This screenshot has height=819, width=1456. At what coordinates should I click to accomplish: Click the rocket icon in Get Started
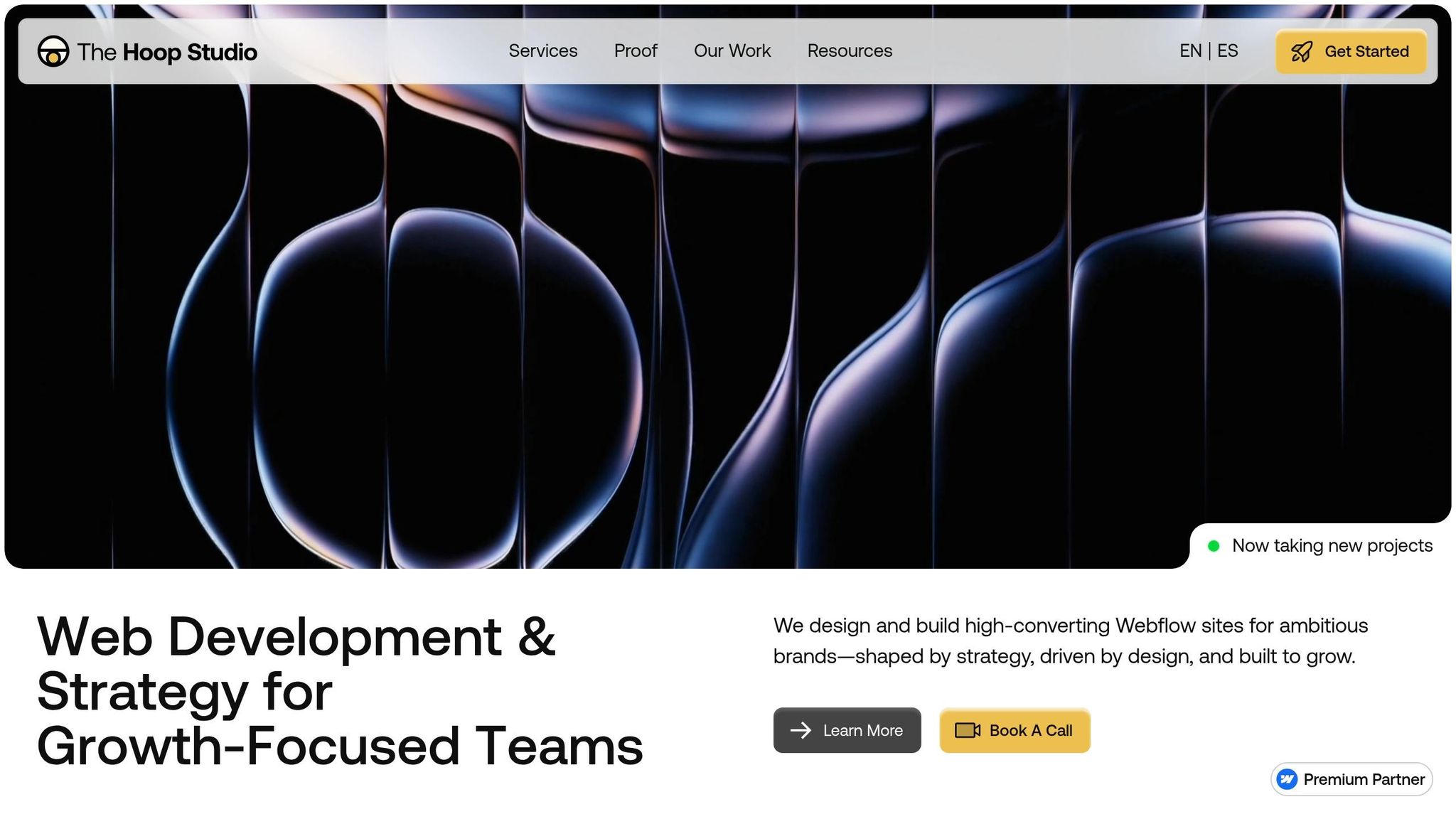(x=1301, y=52)
